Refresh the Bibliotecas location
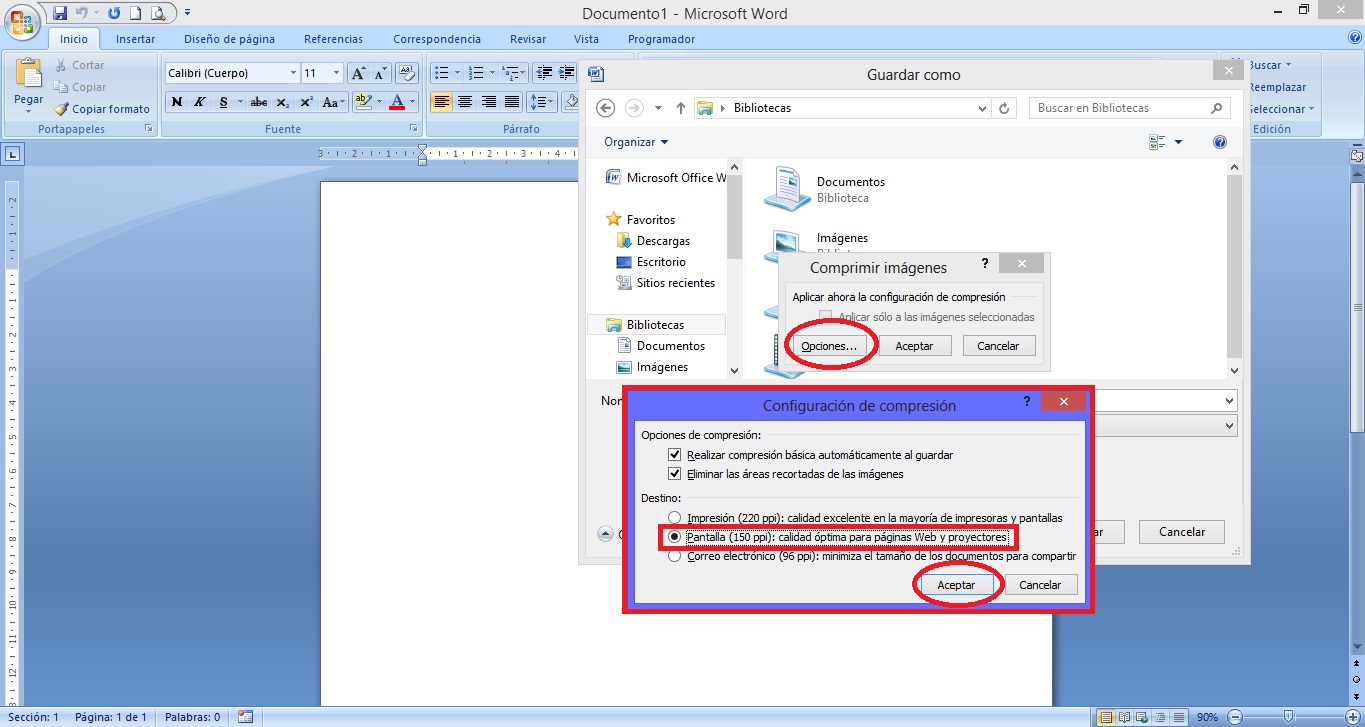The image size is (1365, 727). (1005, 108)
